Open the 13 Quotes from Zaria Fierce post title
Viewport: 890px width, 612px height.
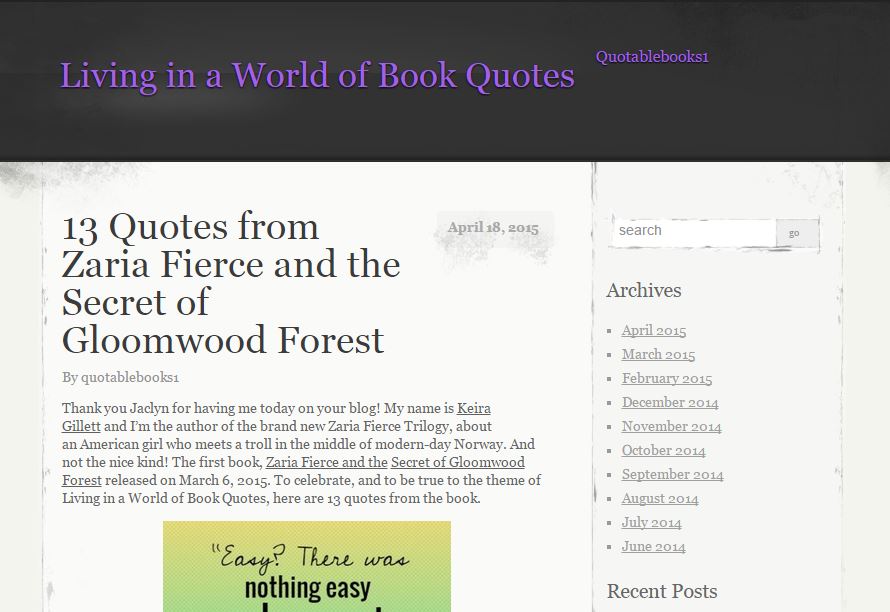231,283
